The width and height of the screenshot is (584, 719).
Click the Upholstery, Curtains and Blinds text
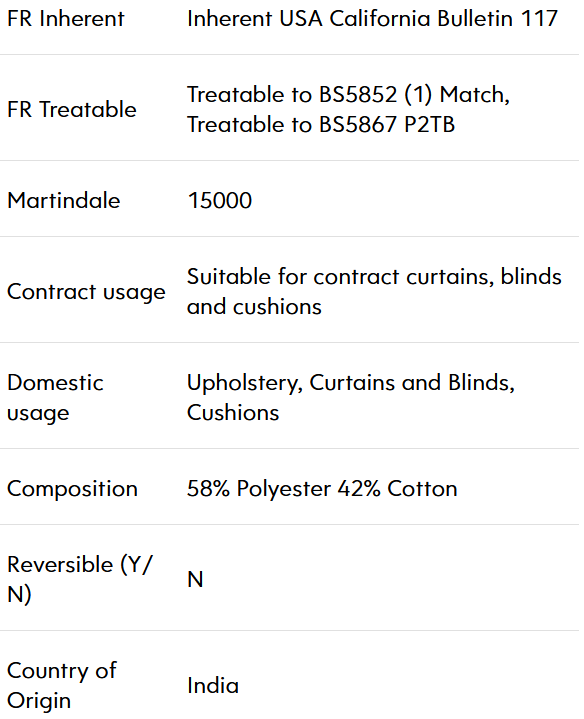pos(351,383)
